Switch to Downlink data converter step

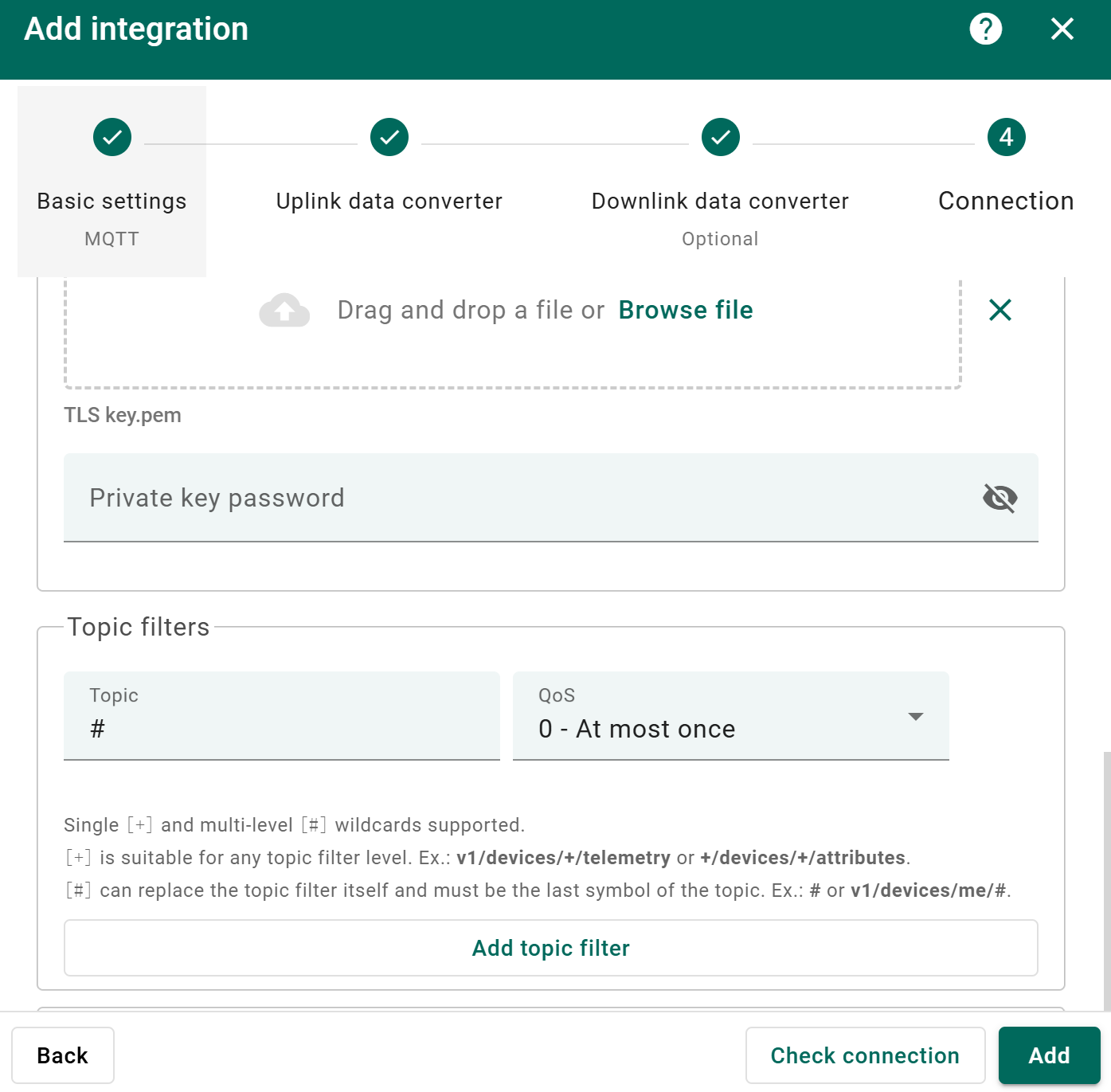[721, 202]
